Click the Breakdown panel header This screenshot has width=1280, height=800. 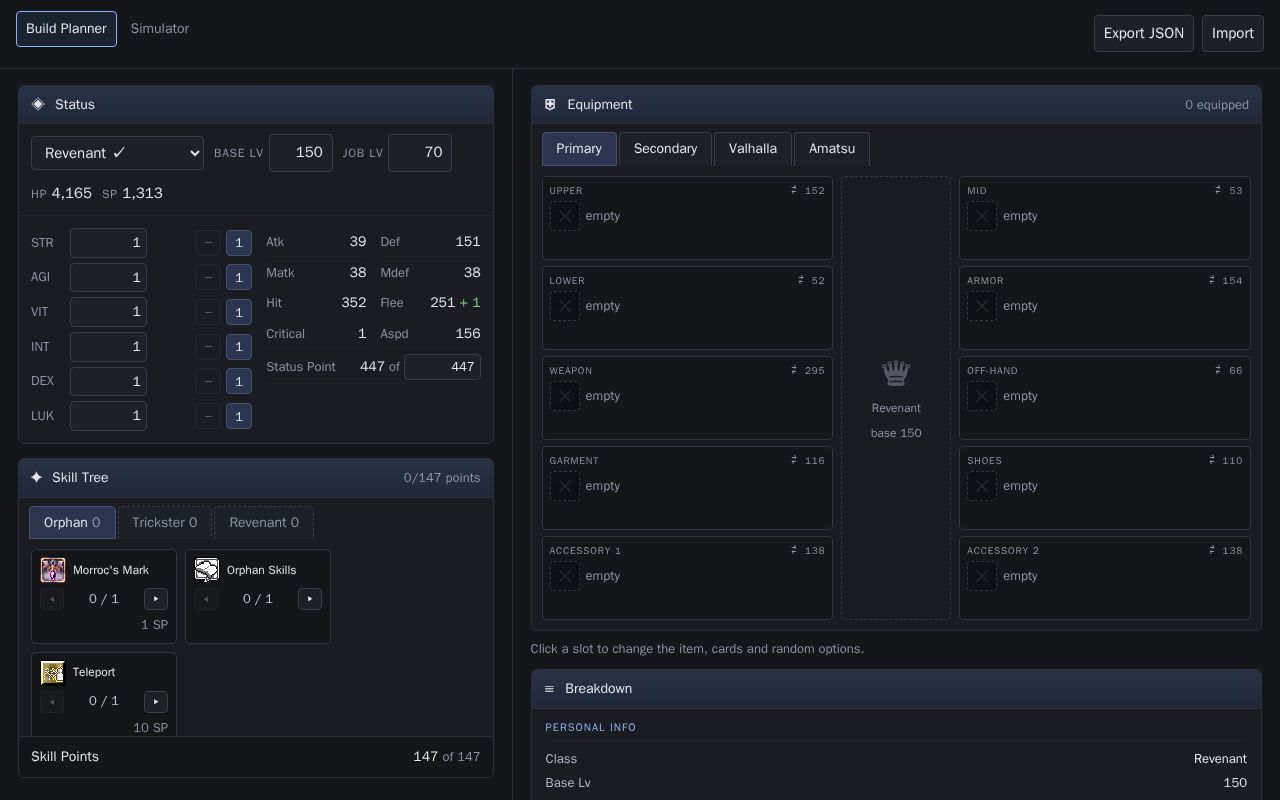click(x=896, y=689)
